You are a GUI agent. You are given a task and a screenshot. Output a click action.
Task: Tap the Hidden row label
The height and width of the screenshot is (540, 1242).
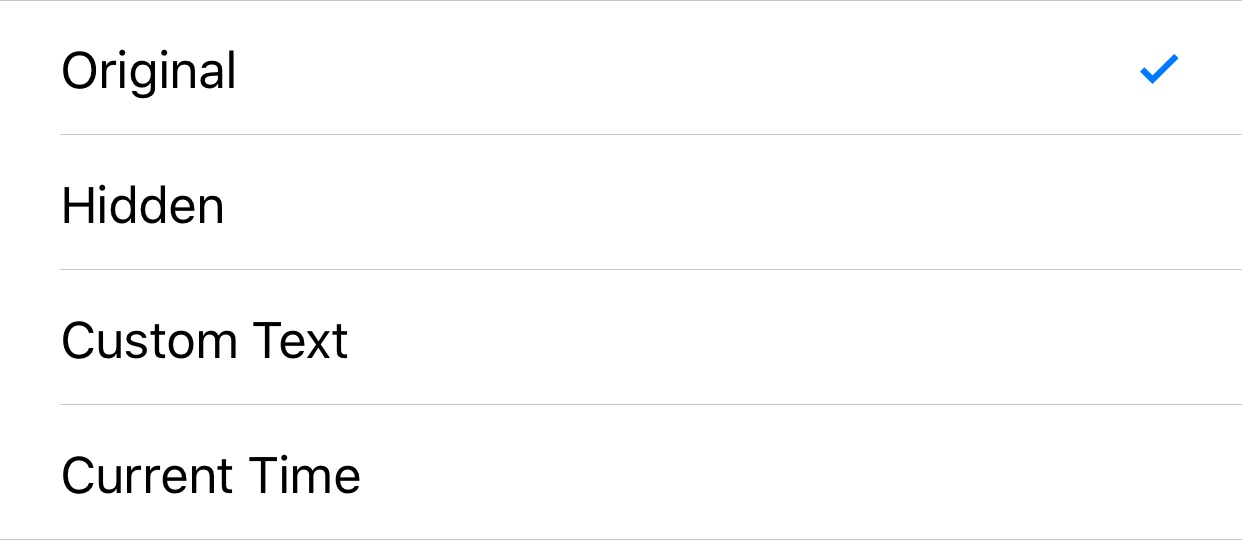click(143, 205)
